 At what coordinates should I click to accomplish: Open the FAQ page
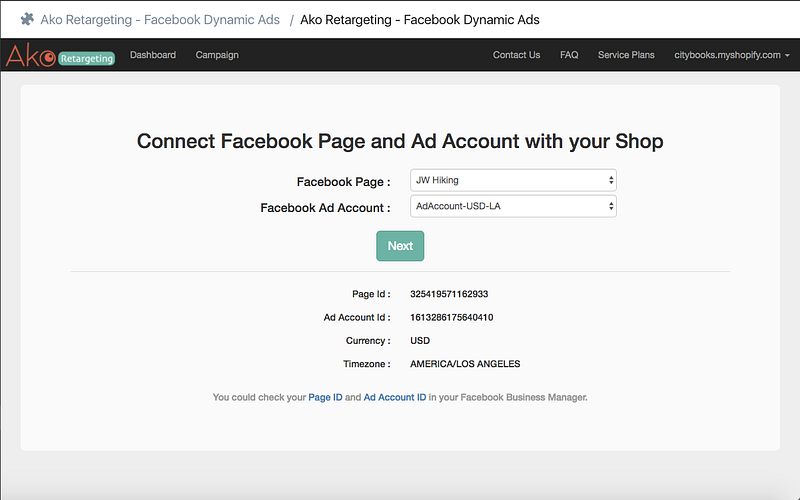(x=569, y=55)
